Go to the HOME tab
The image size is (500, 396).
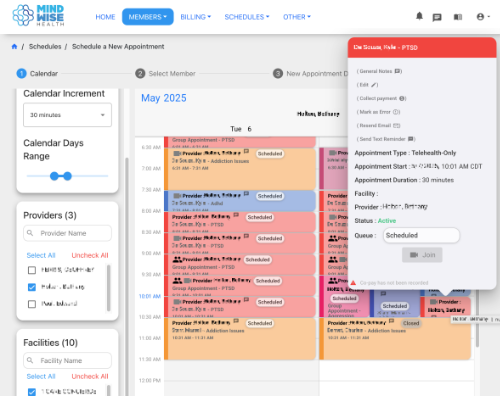(x=105, y=17)
